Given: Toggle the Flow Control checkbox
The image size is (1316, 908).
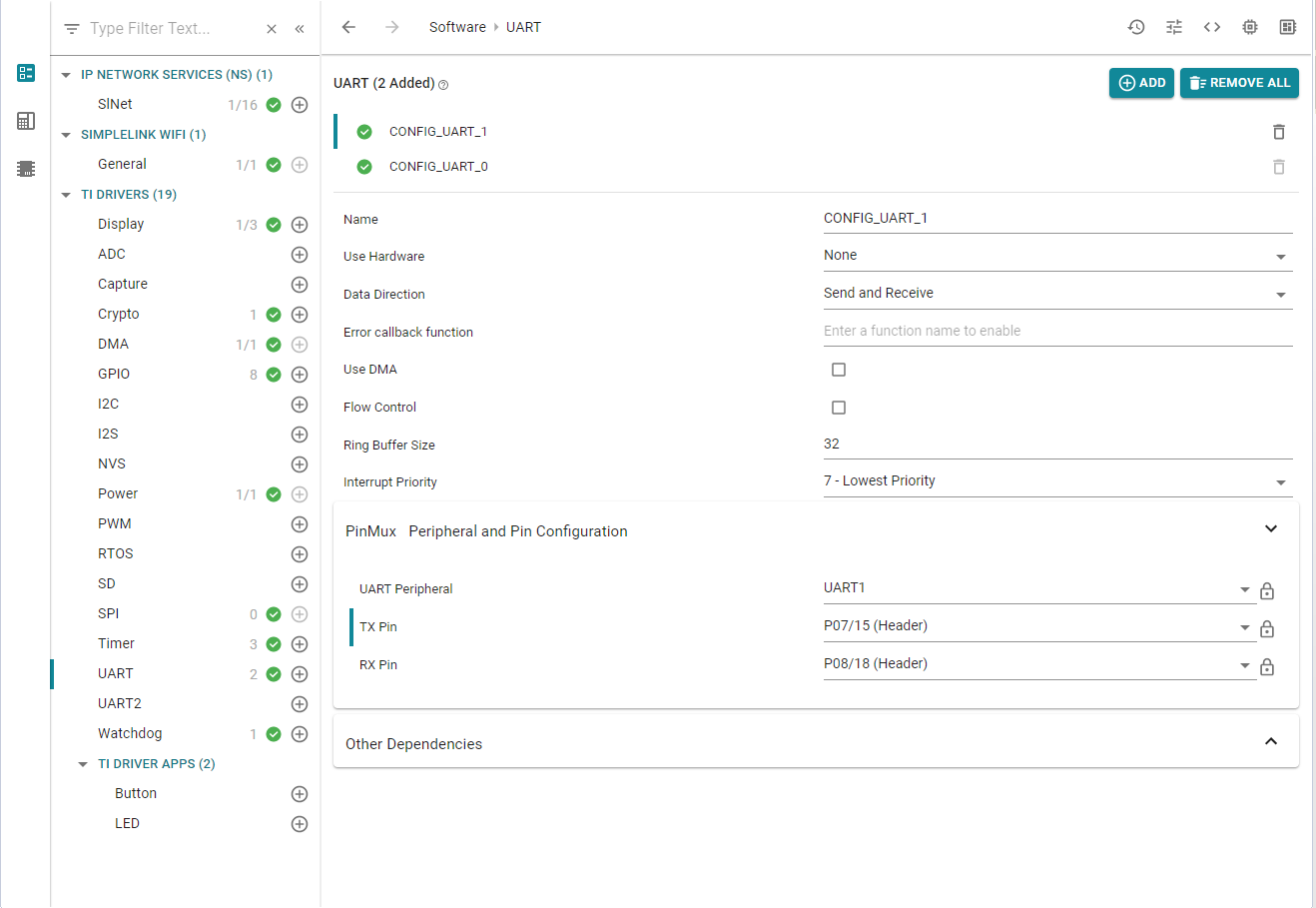Looking at the screenshot, I should (x=839, y=408).
